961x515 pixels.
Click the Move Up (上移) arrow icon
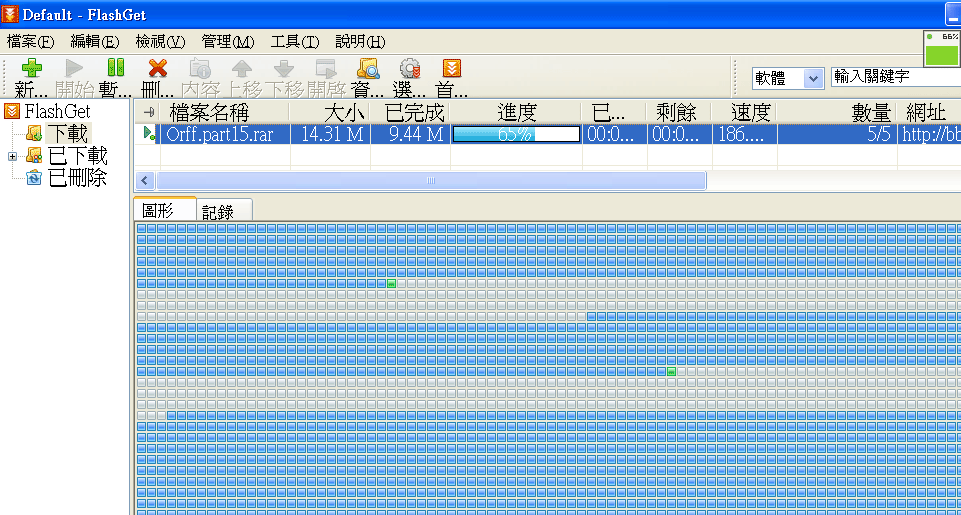click(241, 68)
